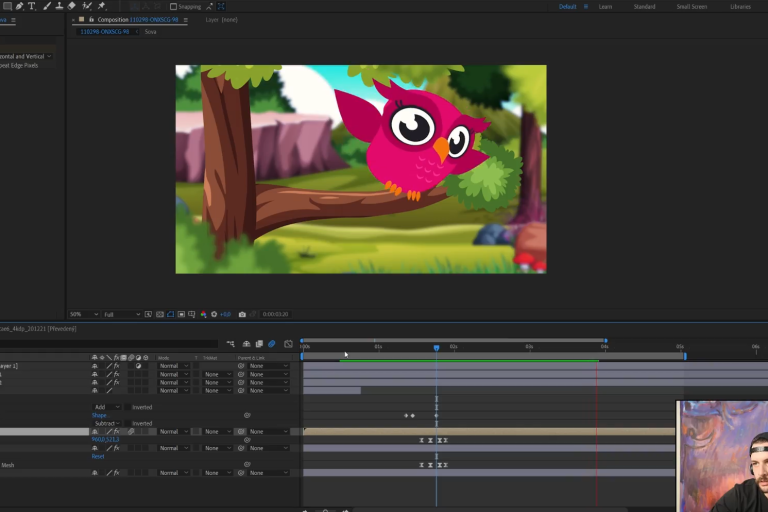Click the blue playhead on the timeline ruler
The image size is (768, 512).
pos(436,348)
